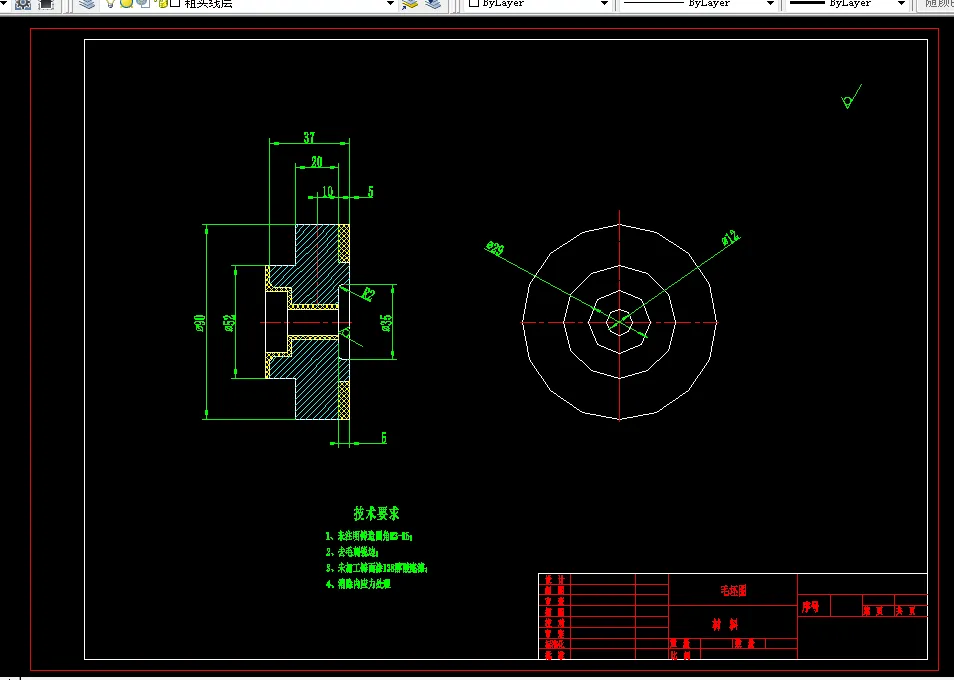Select technical requirement line 4 消除内应力处理
This screenshot has width=954, height=680.
point(358,584)
